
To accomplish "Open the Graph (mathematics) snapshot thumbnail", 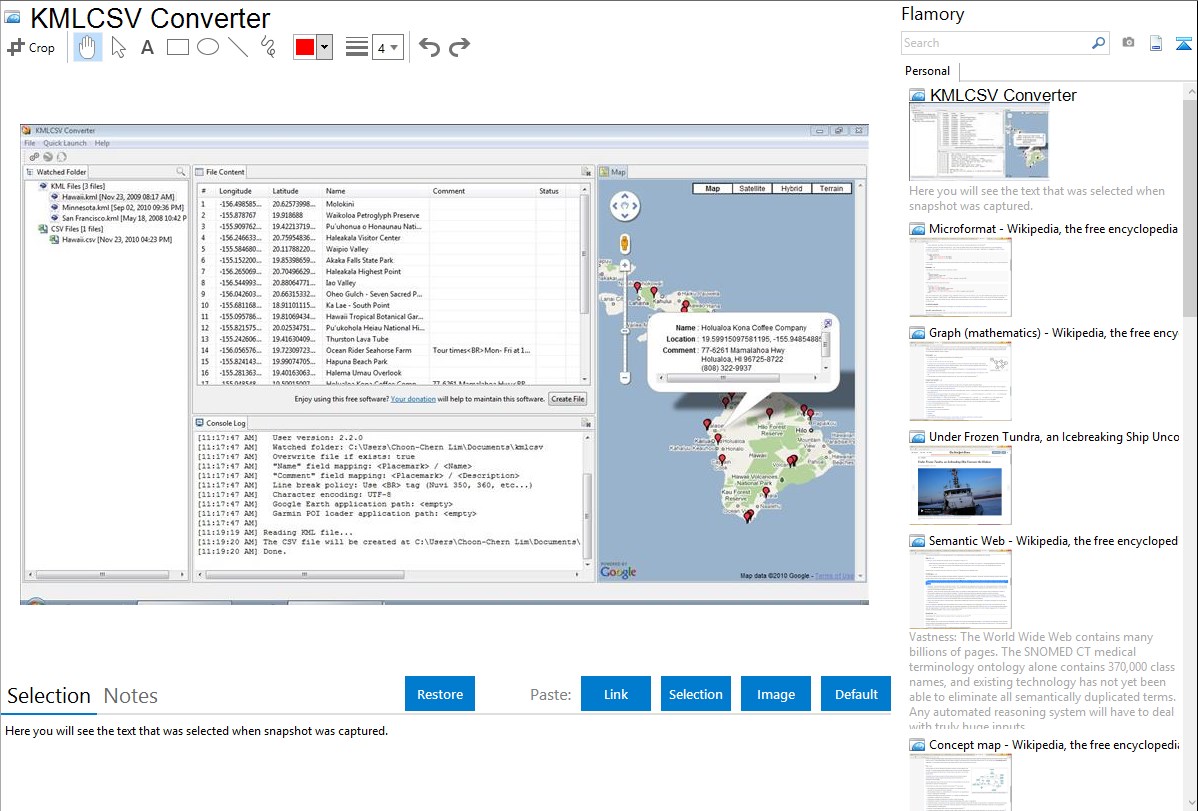I will [960, 381].
